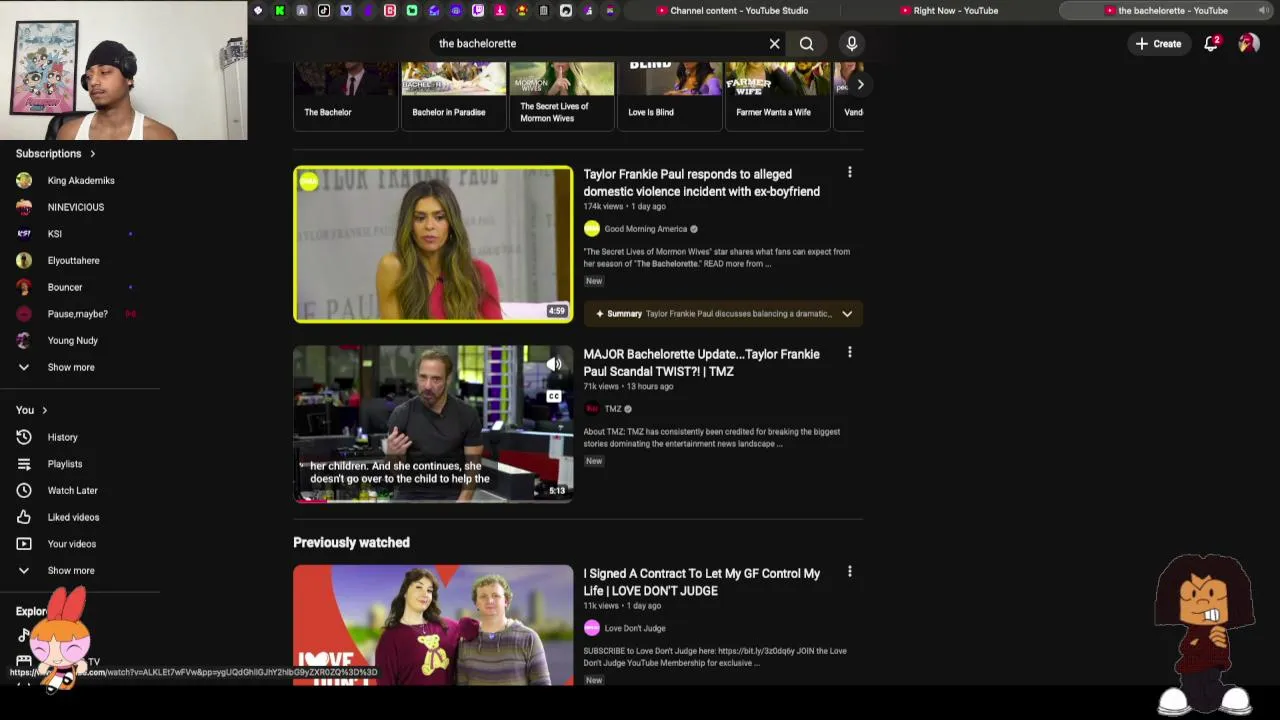Click the Create button

tap(1158, 44)
